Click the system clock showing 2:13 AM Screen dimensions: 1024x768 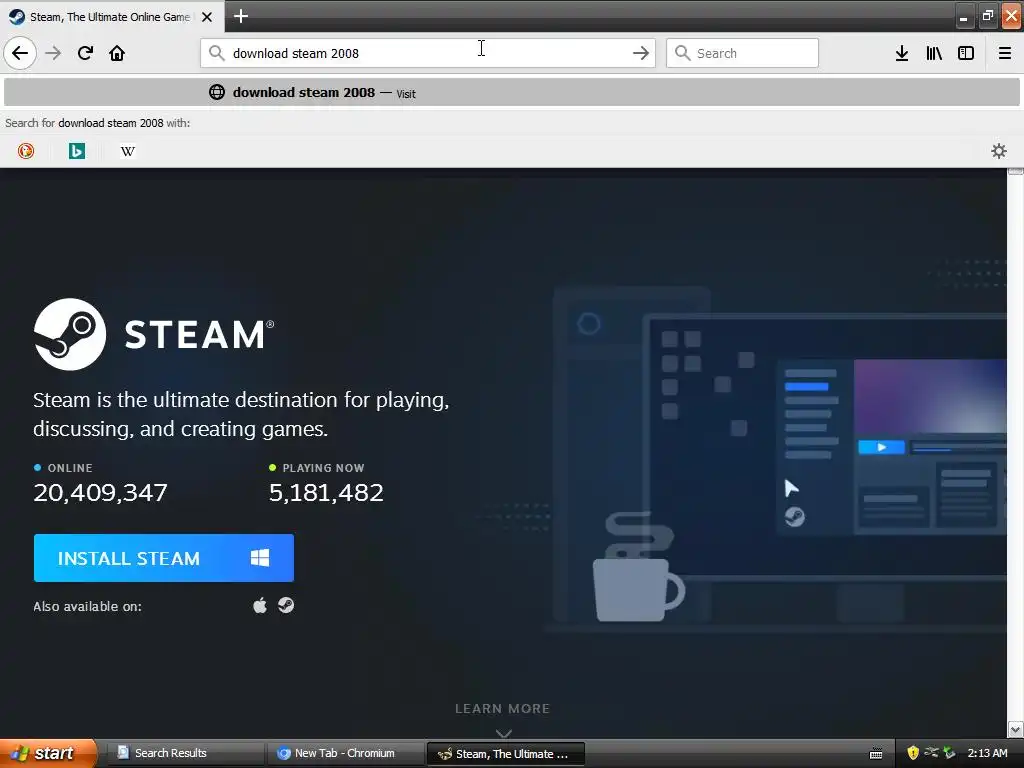pyautogui.click(x=987, y=753)
